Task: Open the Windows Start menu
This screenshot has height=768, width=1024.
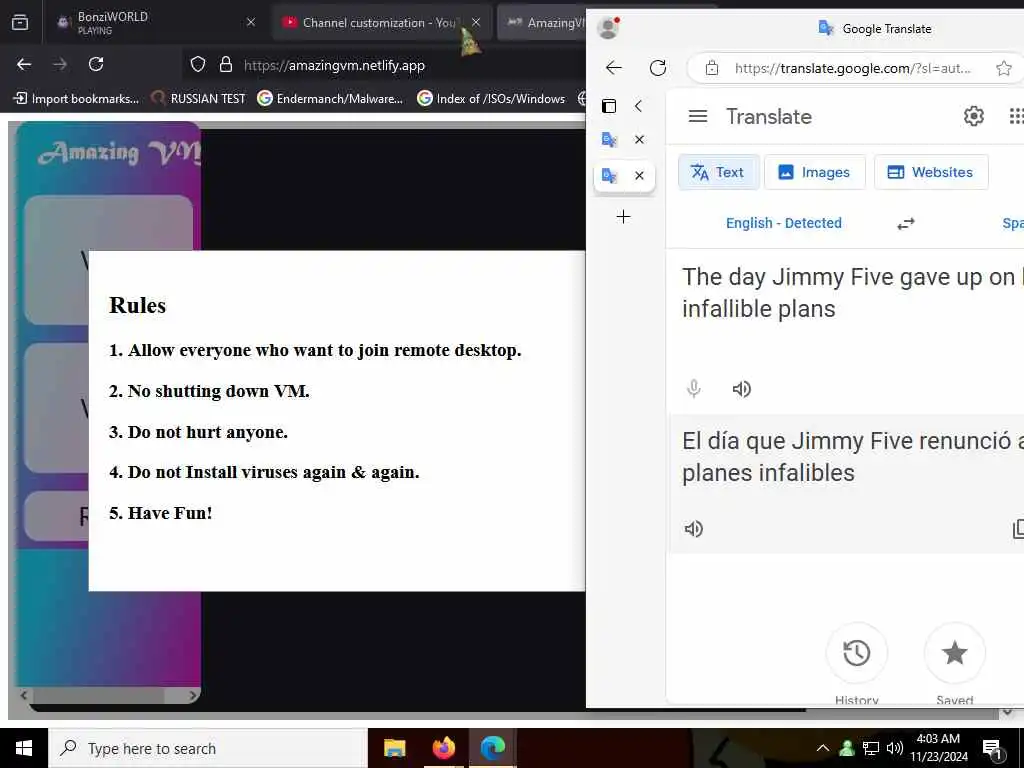Action: (24, 748)
